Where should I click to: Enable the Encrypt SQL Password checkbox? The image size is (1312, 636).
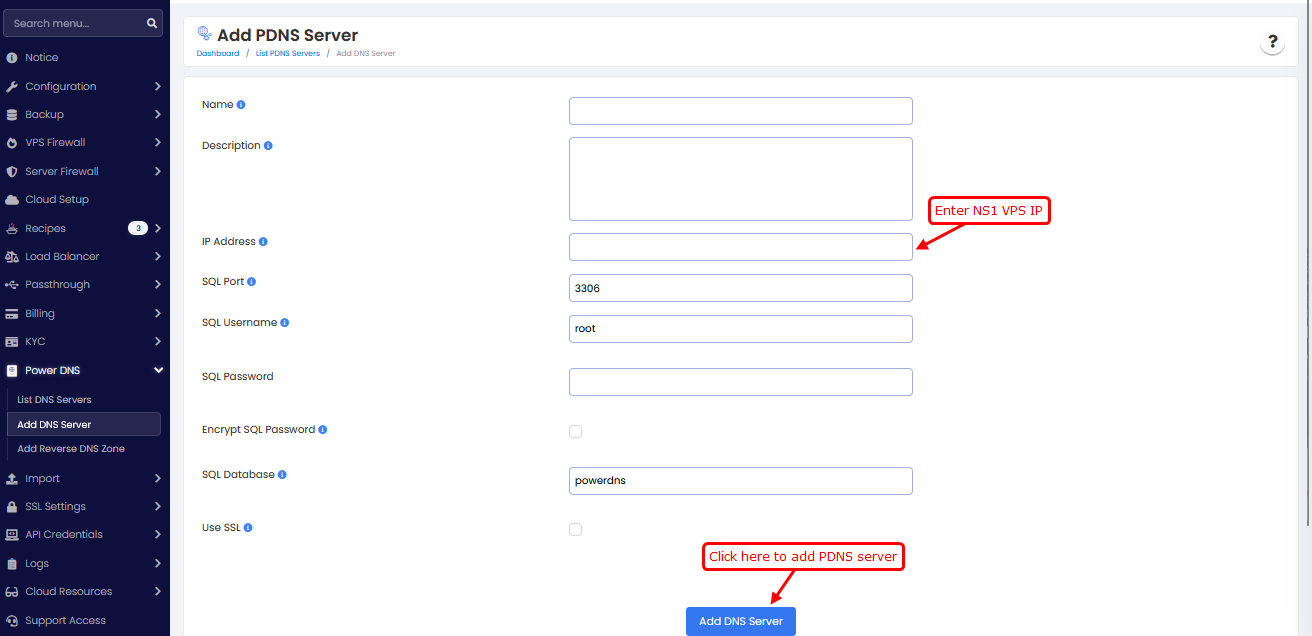tap(575, 431)
